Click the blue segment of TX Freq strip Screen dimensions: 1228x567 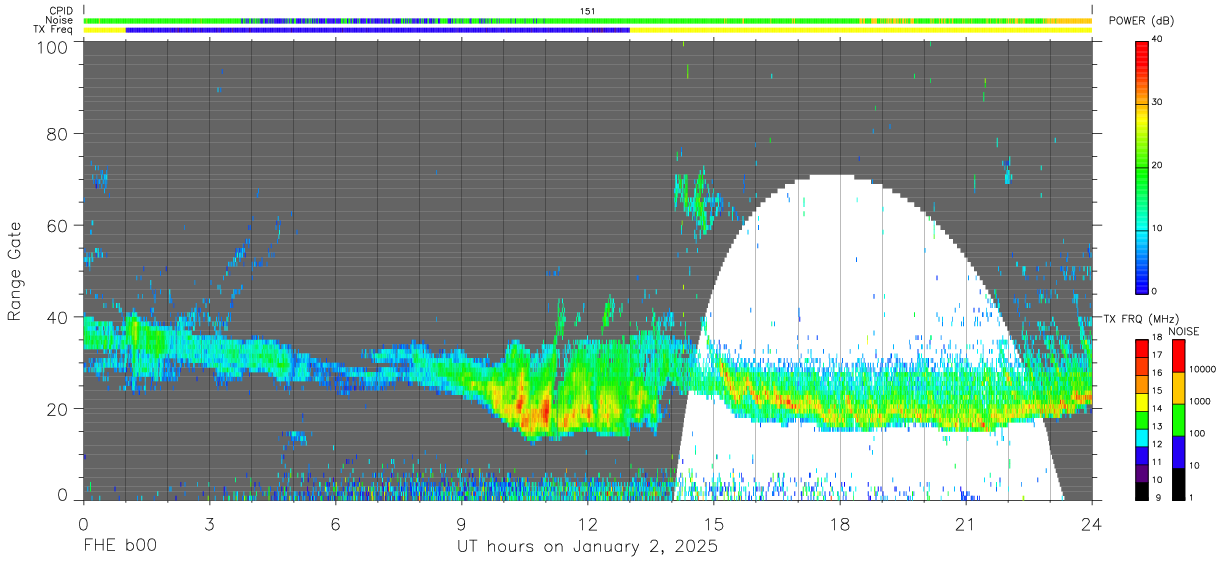(377, 30)
